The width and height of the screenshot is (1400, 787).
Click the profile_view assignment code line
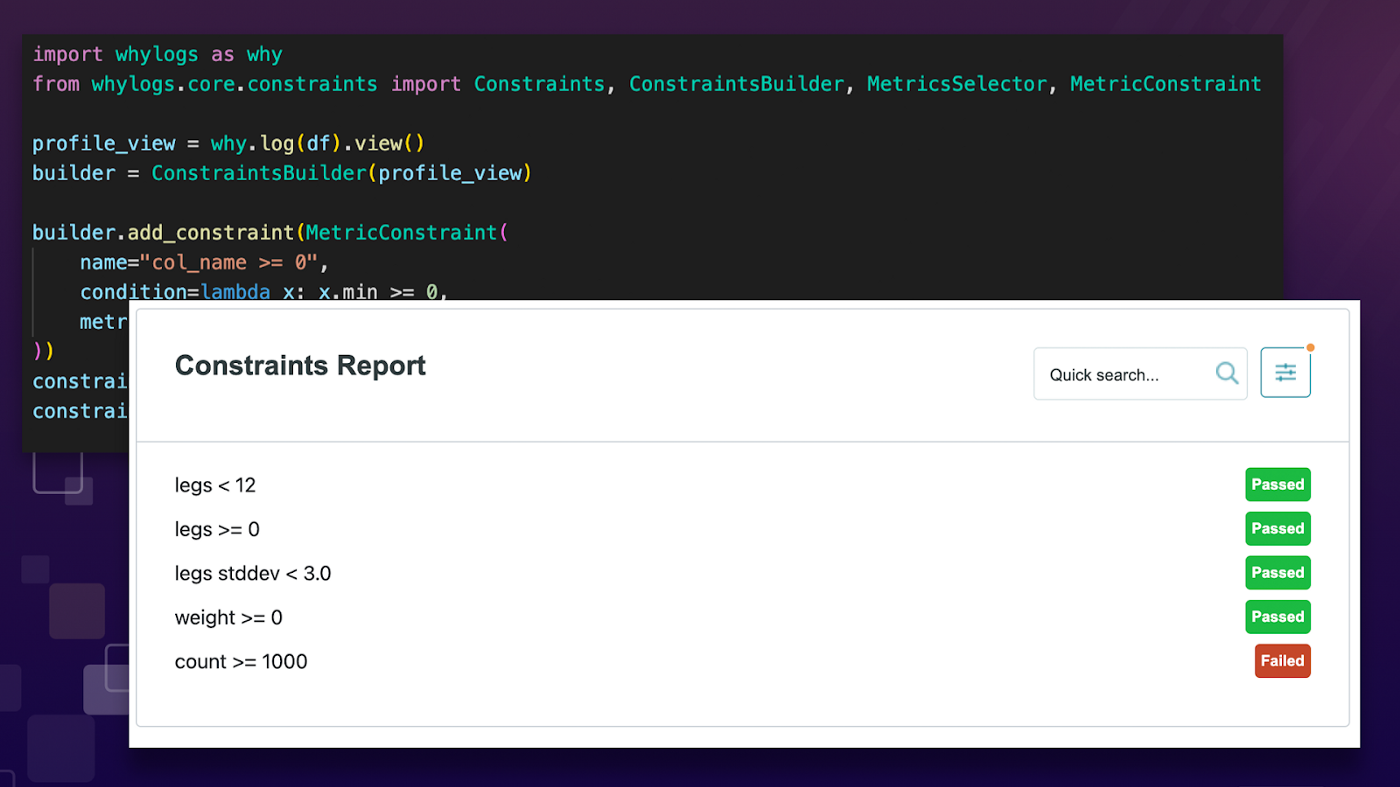click(228, 143)
